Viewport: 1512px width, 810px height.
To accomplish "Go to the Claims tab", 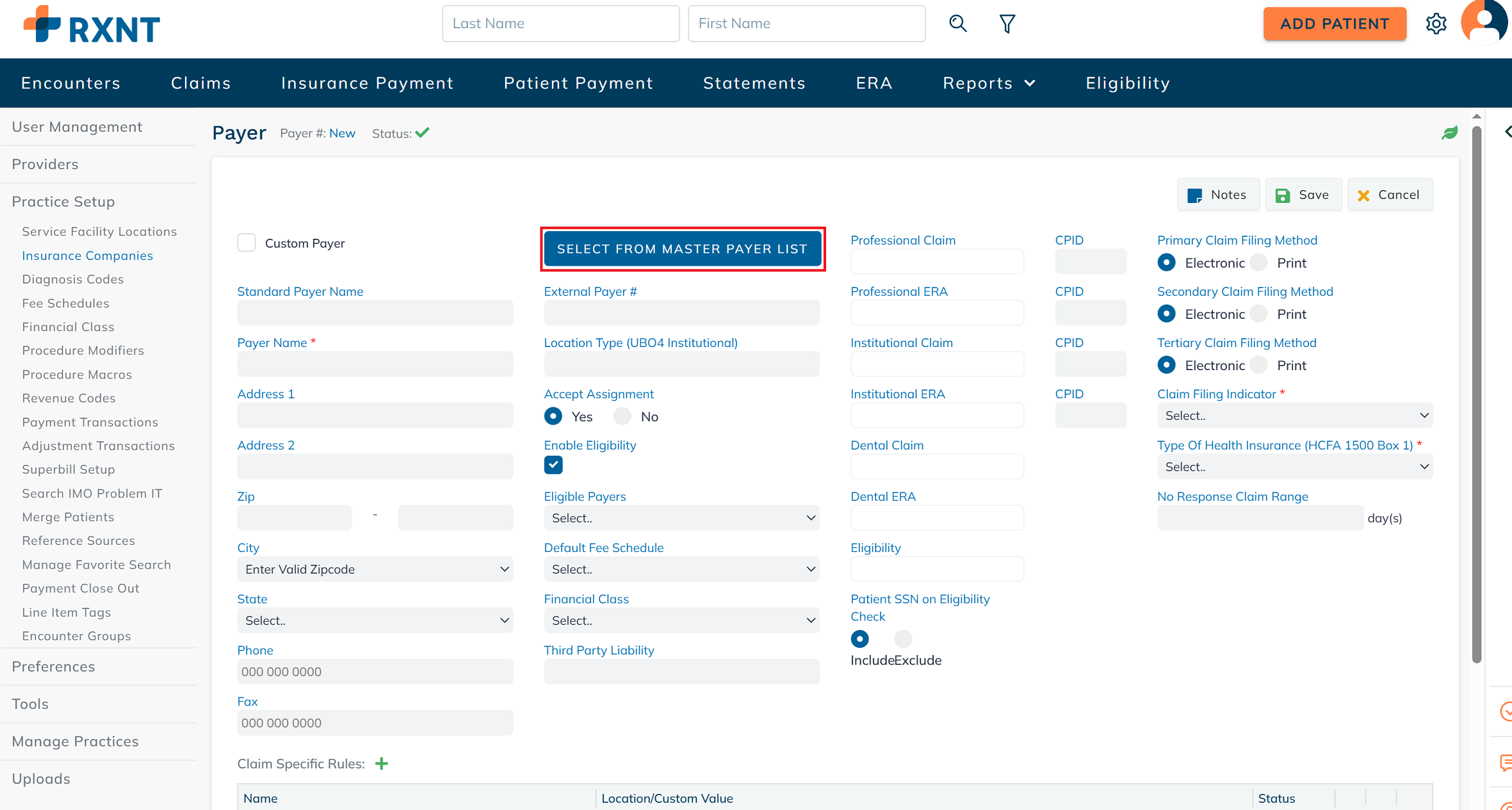I will [x=200, y=83].
